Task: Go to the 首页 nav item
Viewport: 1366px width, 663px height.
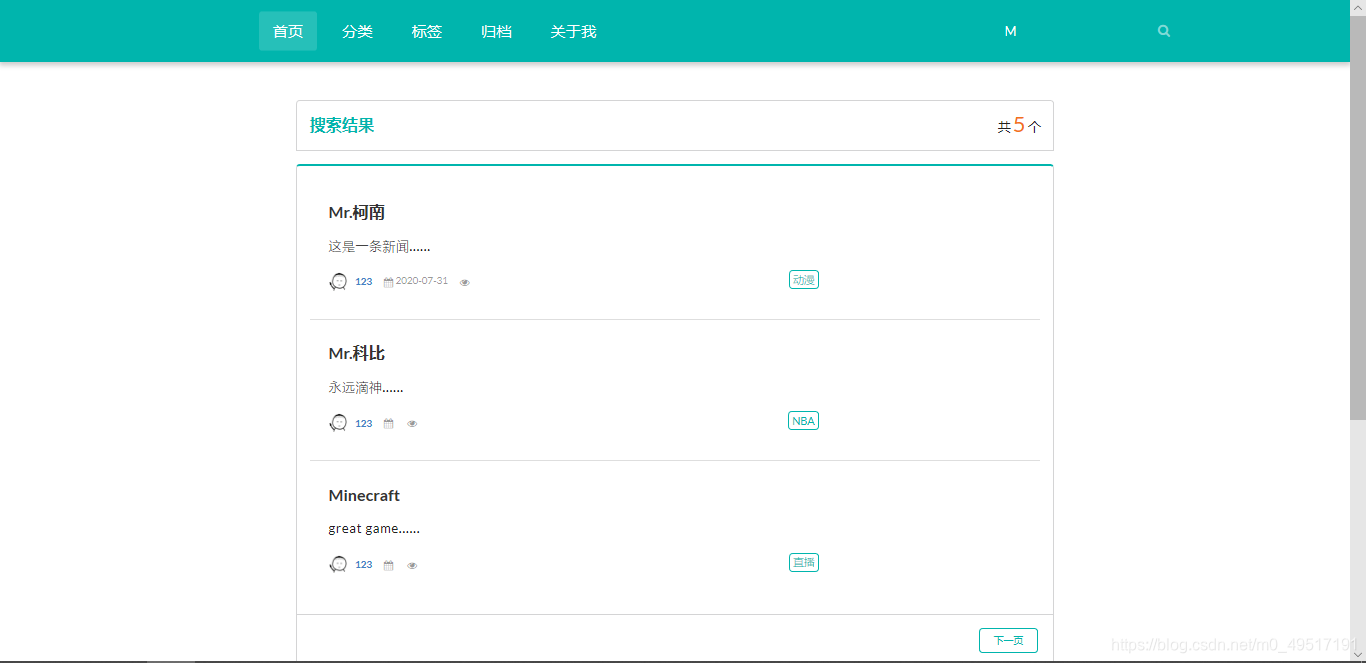Action: click(288, 31)
